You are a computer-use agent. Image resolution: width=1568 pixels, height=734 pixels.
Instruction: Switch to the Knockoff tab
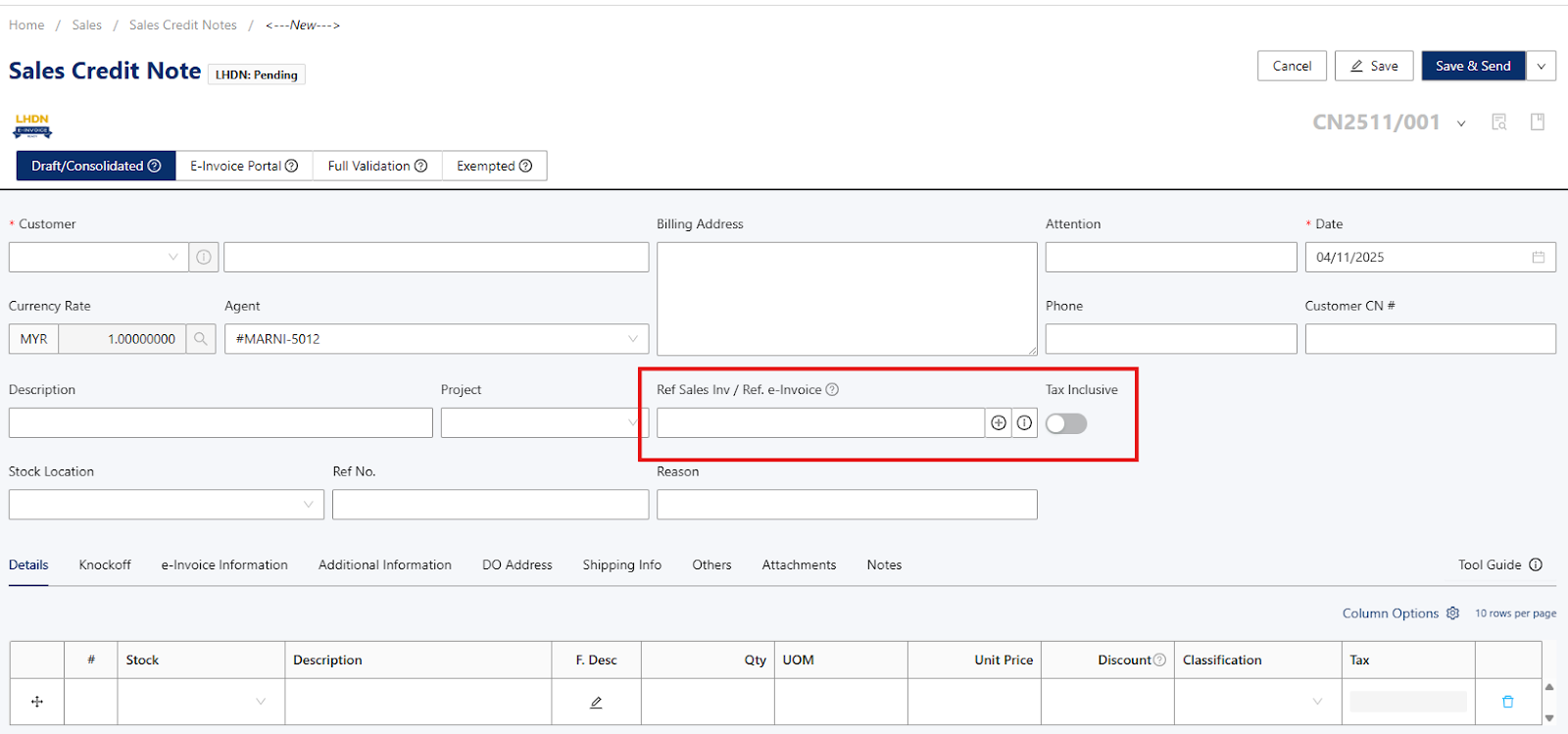tap(105, 564)
